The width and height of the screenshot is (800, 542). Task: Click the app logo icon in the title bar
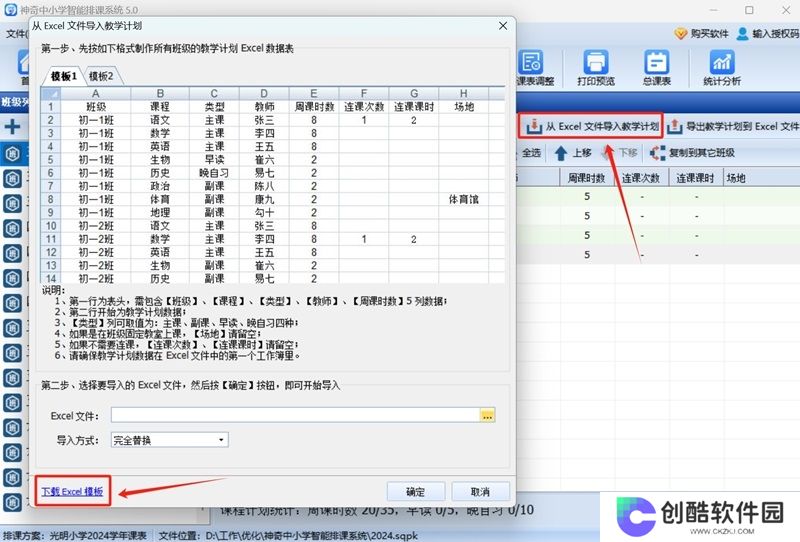pyautogui.click(x=11, y=9)
